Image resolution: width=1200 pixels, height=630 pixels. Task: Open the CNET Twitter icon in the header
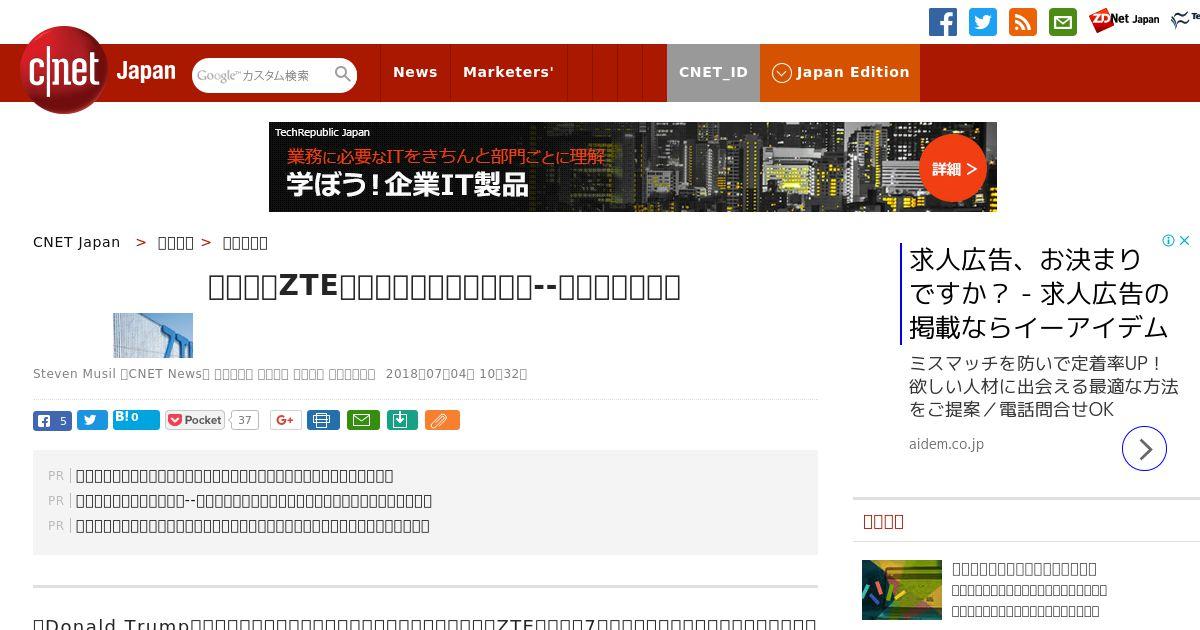pos(983,22)
